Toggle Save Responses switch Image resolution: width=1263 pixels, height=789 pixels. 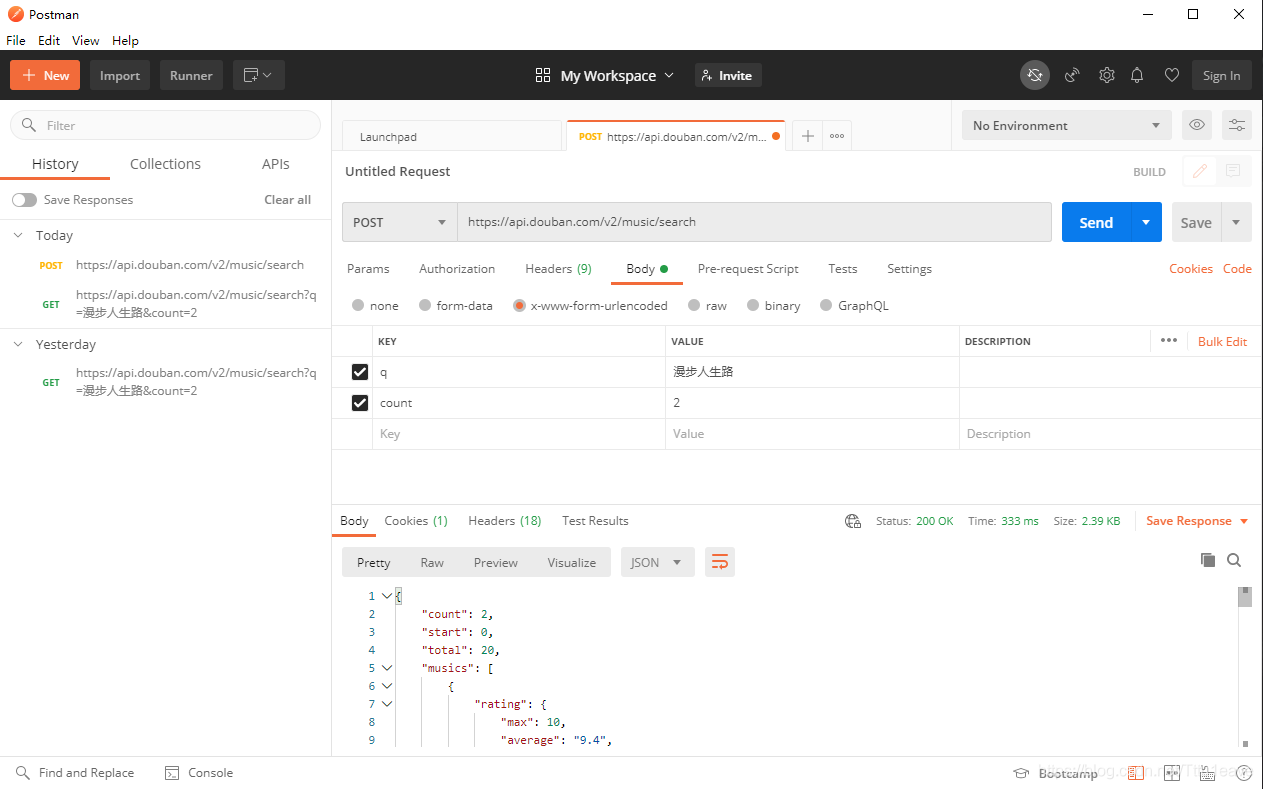pyautogui.click(x=24, y=200)
